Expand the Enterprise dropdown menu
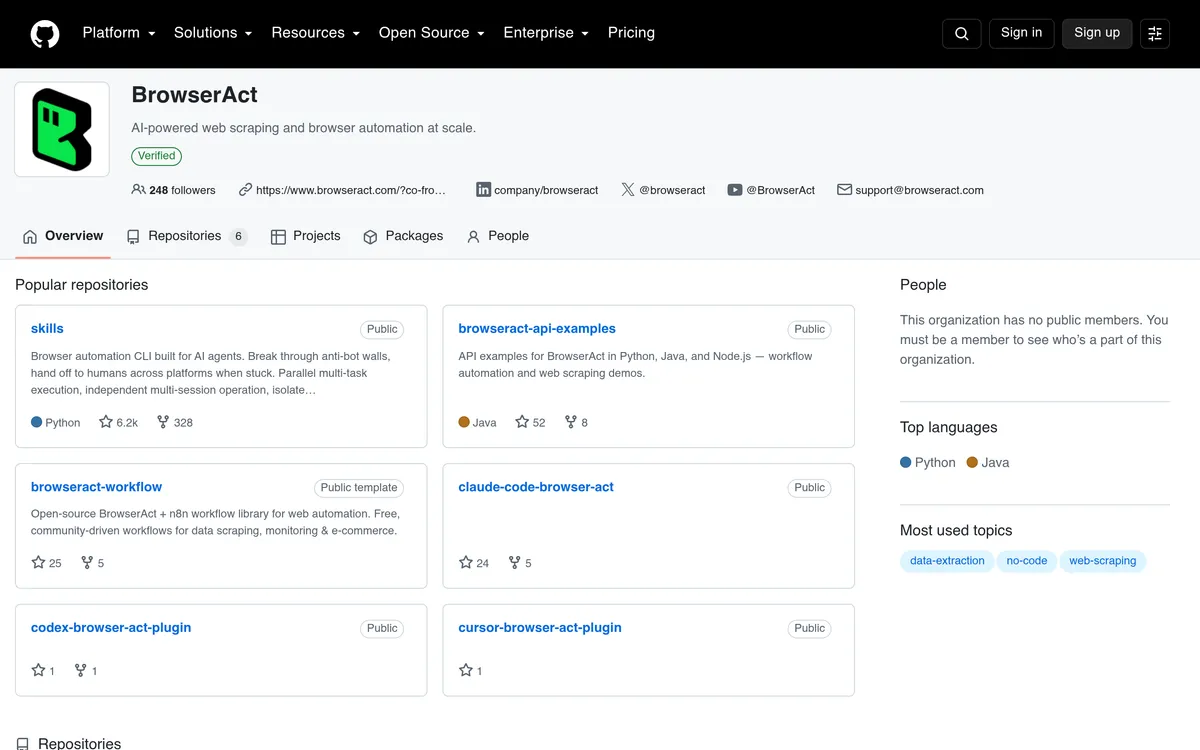1200x750 pixels. tap(546, 33)
